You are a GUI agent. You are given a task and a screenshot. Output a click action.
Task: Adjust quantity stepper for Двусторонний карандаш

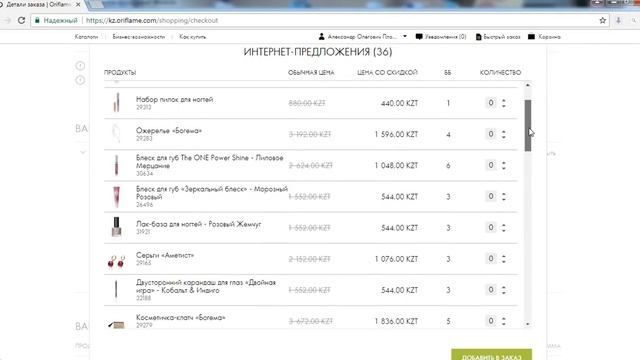[504, 290]
